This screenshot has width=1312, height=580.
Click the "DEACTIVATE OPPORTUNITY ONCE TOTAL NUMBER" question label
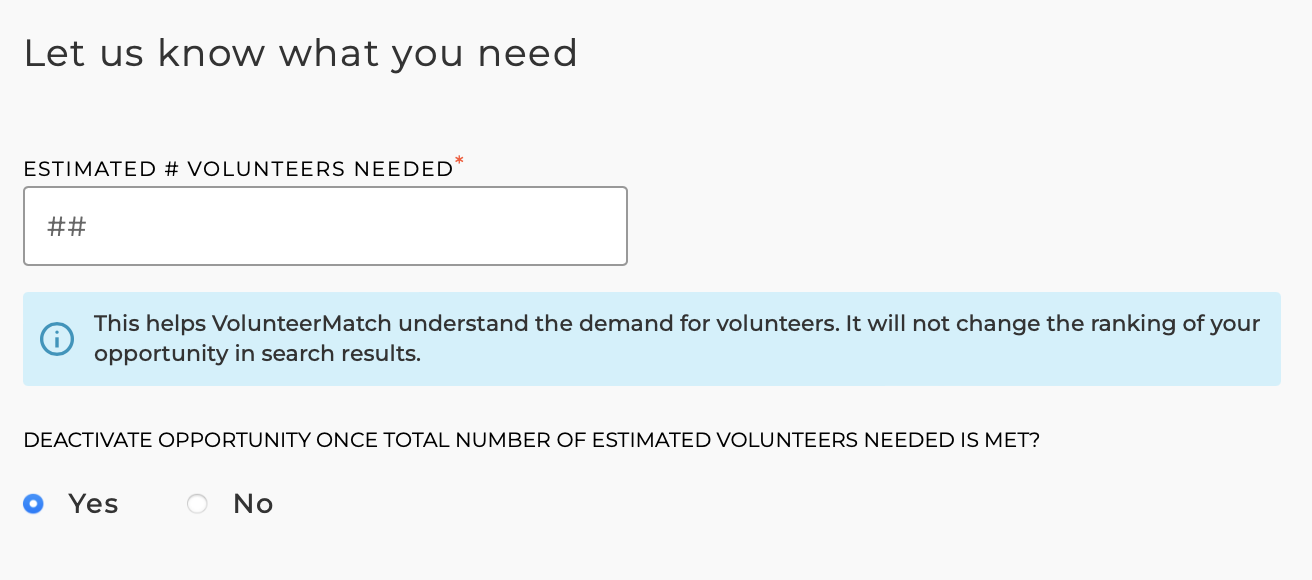point(531,440)
